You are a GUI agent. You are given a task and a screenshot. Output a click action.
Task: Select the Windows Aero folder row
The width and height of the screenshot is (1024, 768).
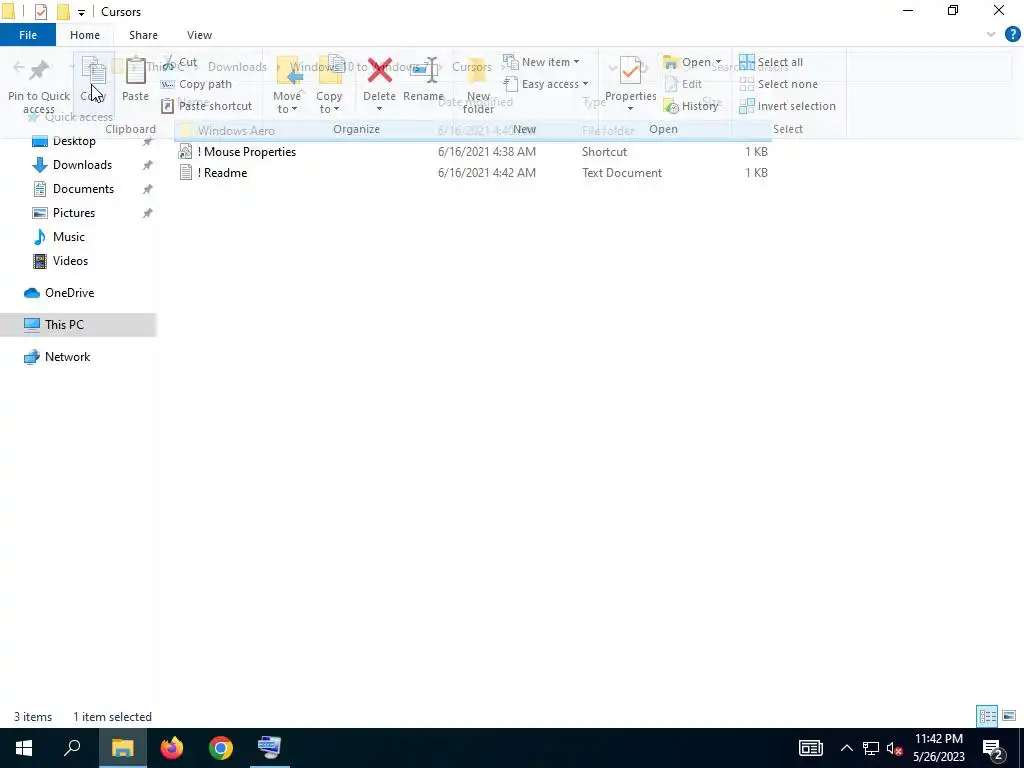(473, 131)
